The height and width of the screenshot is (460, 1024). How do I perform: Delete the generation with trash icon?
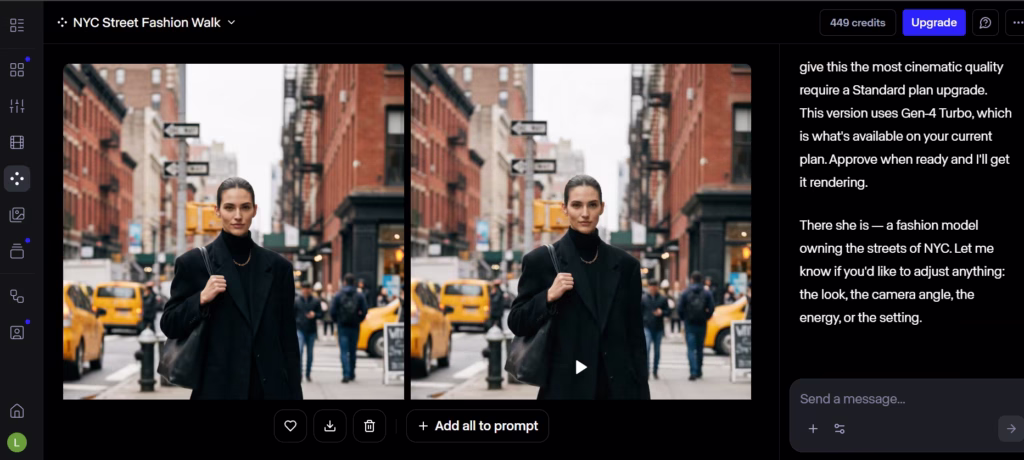pos(370,426)
